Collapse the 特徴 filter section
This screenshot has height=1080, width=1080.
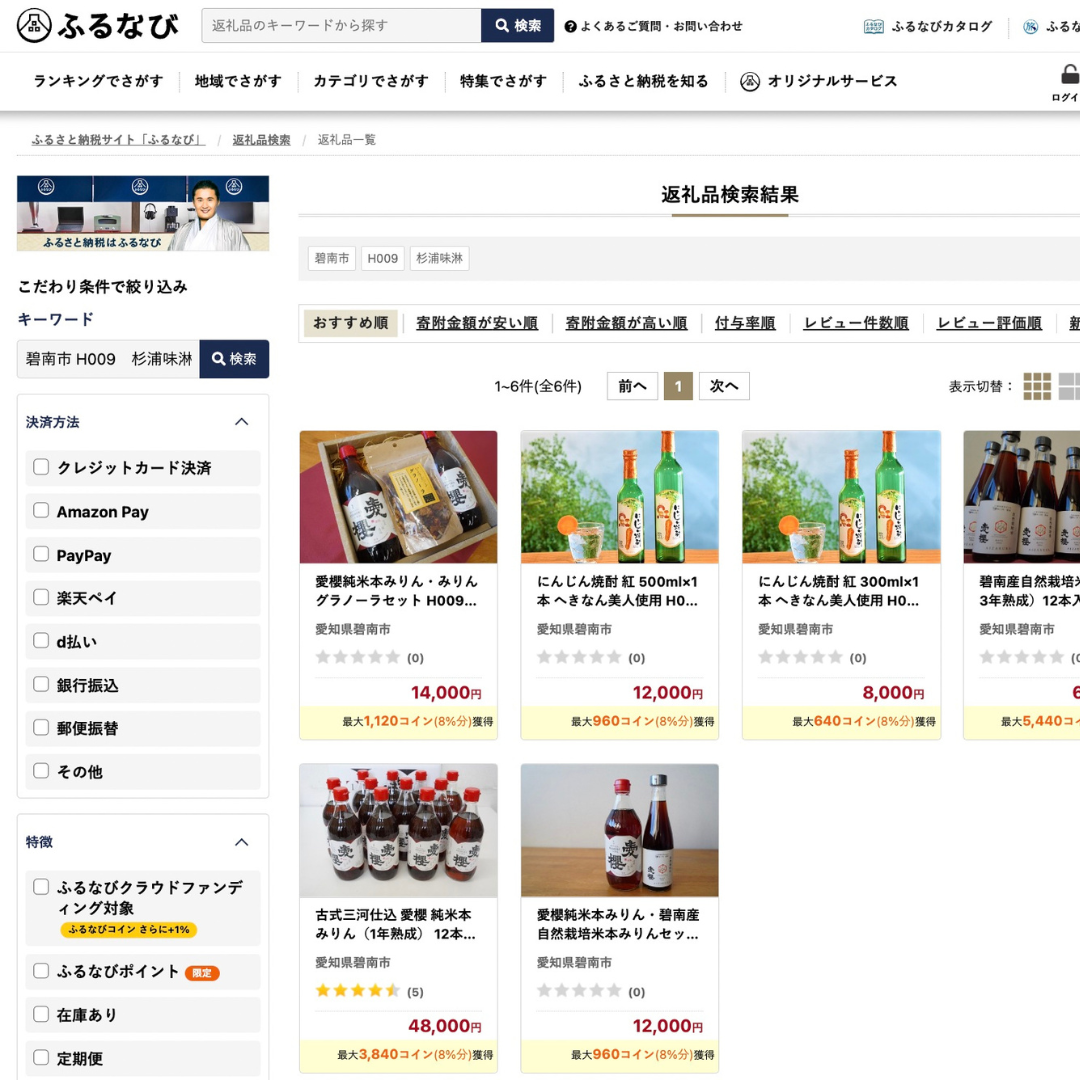(242, 842)
